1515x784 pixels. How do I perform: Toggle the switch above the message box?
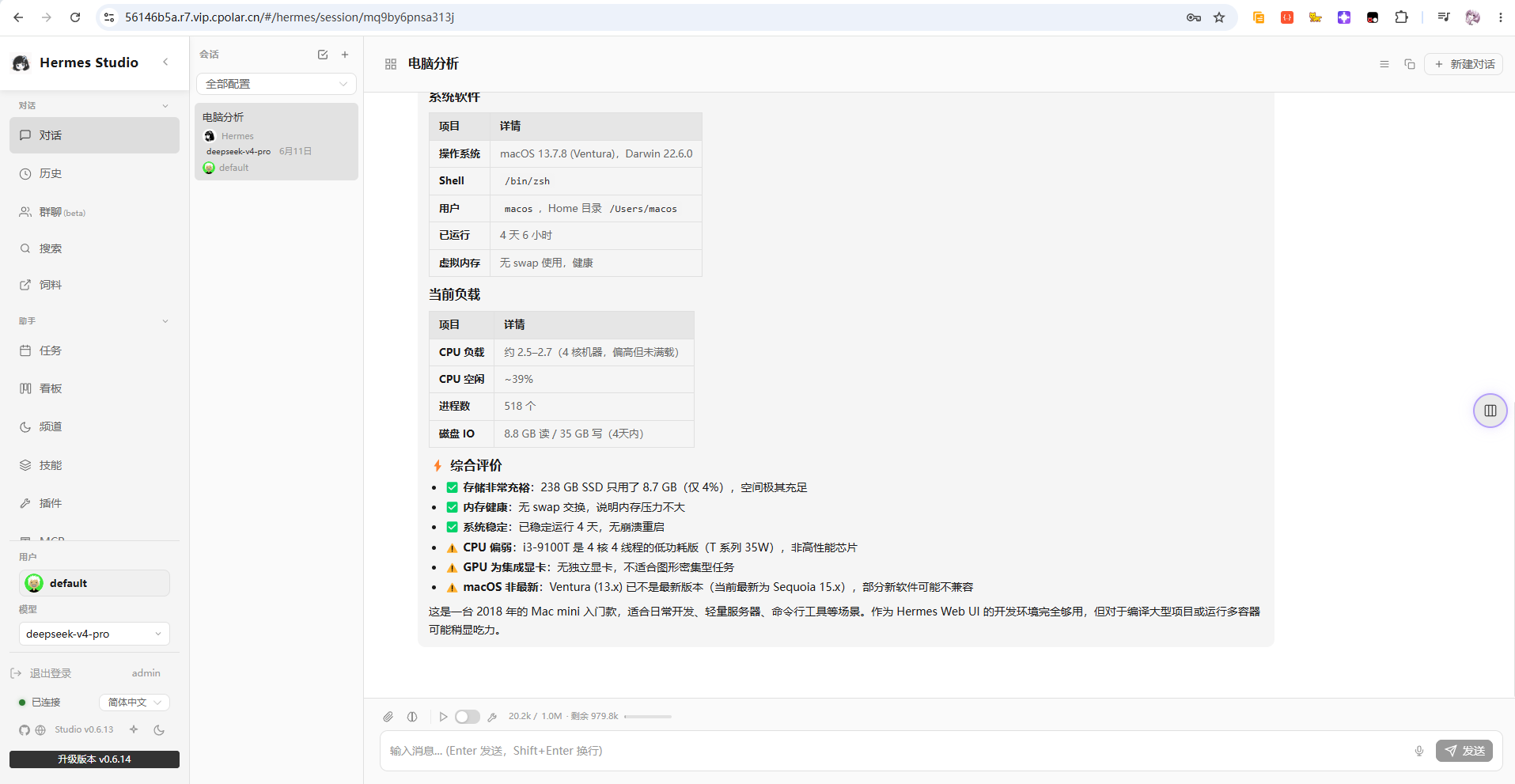pos(467,717)
